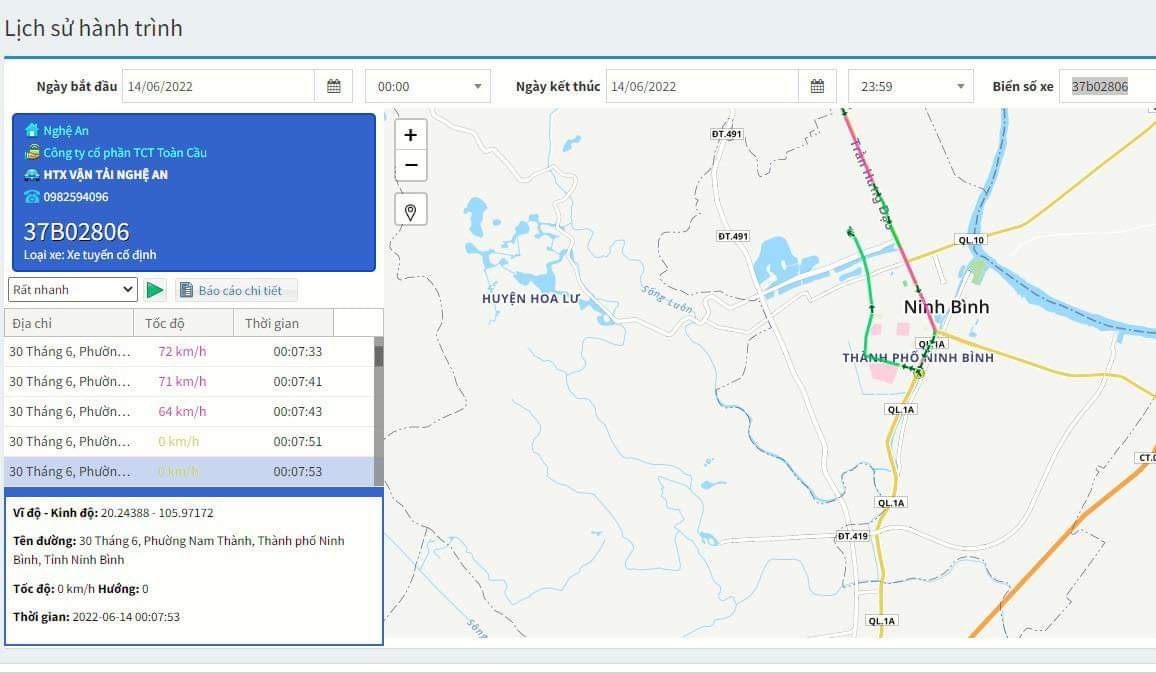Edit the start date field 14/06/2022
The image size is (1156, 673).
pyautogui.click(x=218, y=86)
